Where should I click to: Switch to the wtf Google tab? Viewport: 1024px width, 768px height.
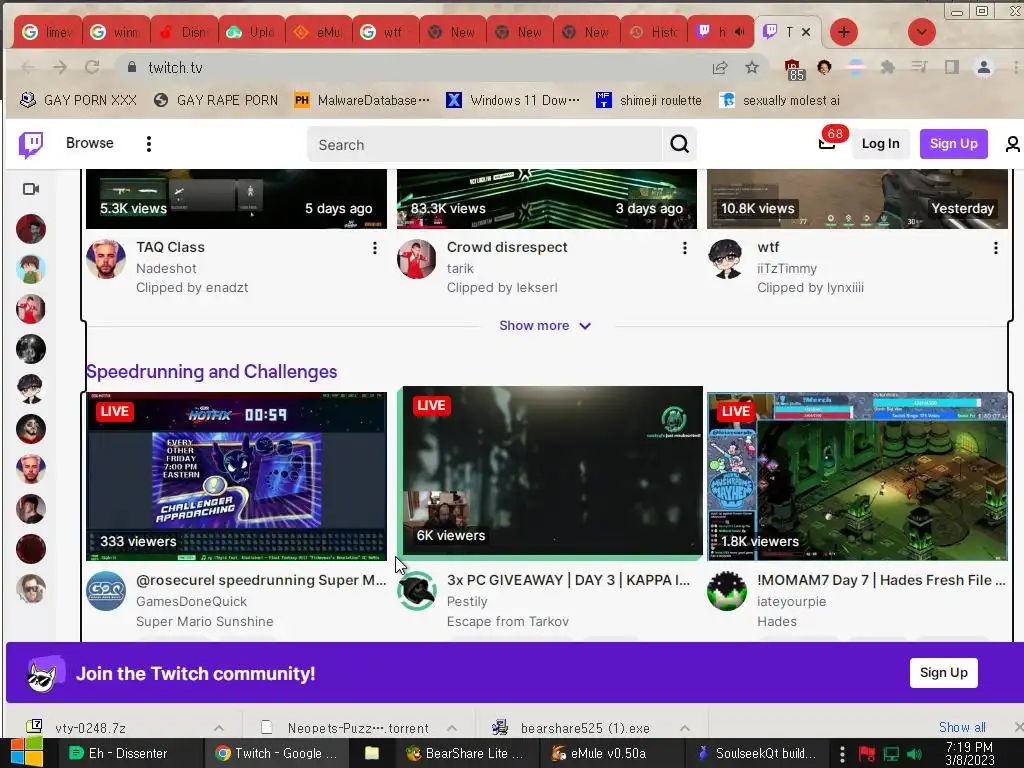point(386,32)
